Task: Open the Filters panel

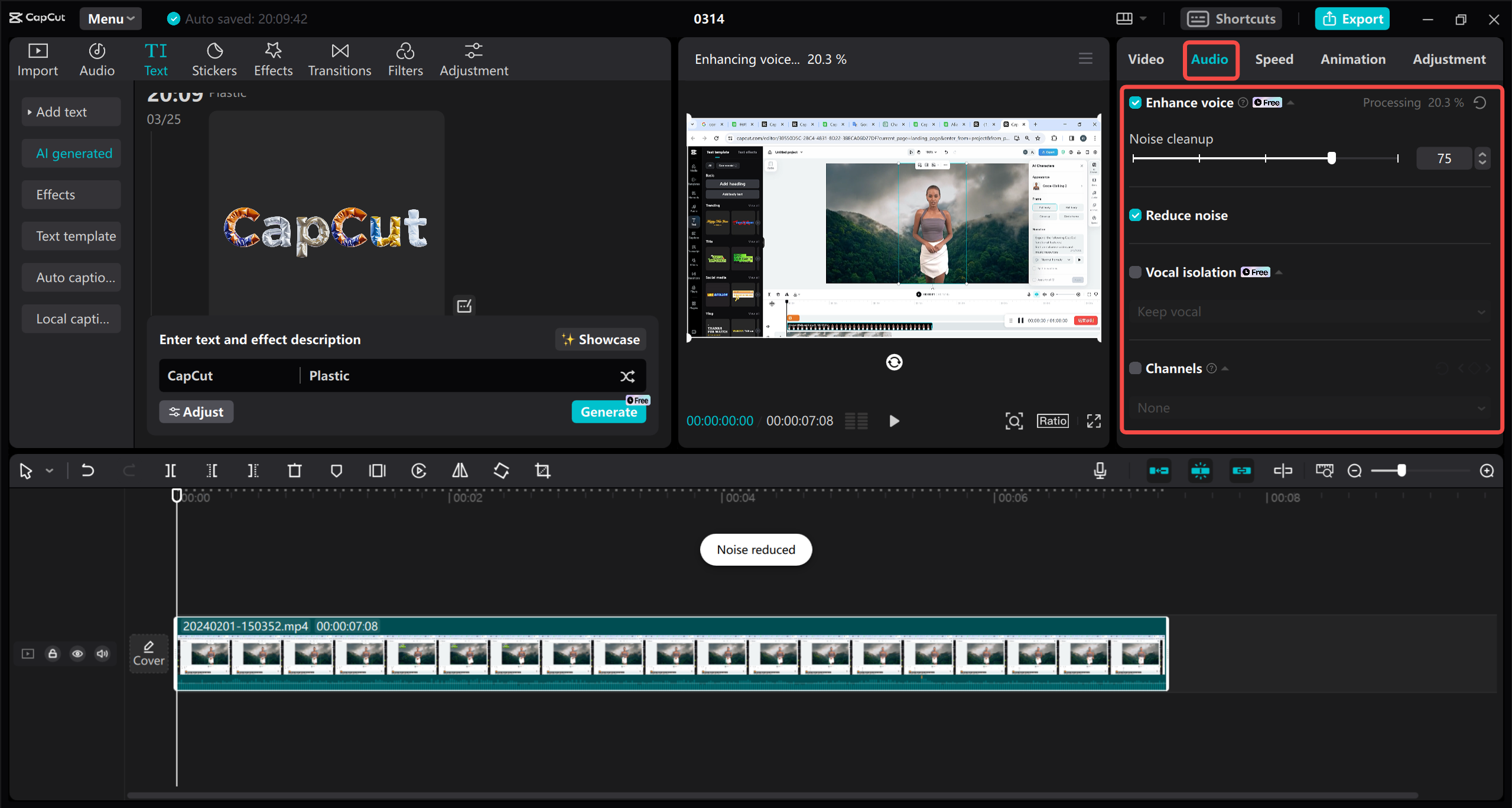Action: click(x=405, y=59)
